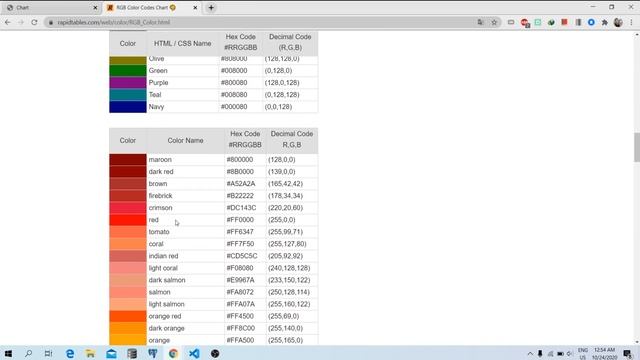Click the Purple color swatch
The image size is (640, 360).
point(128,83)
